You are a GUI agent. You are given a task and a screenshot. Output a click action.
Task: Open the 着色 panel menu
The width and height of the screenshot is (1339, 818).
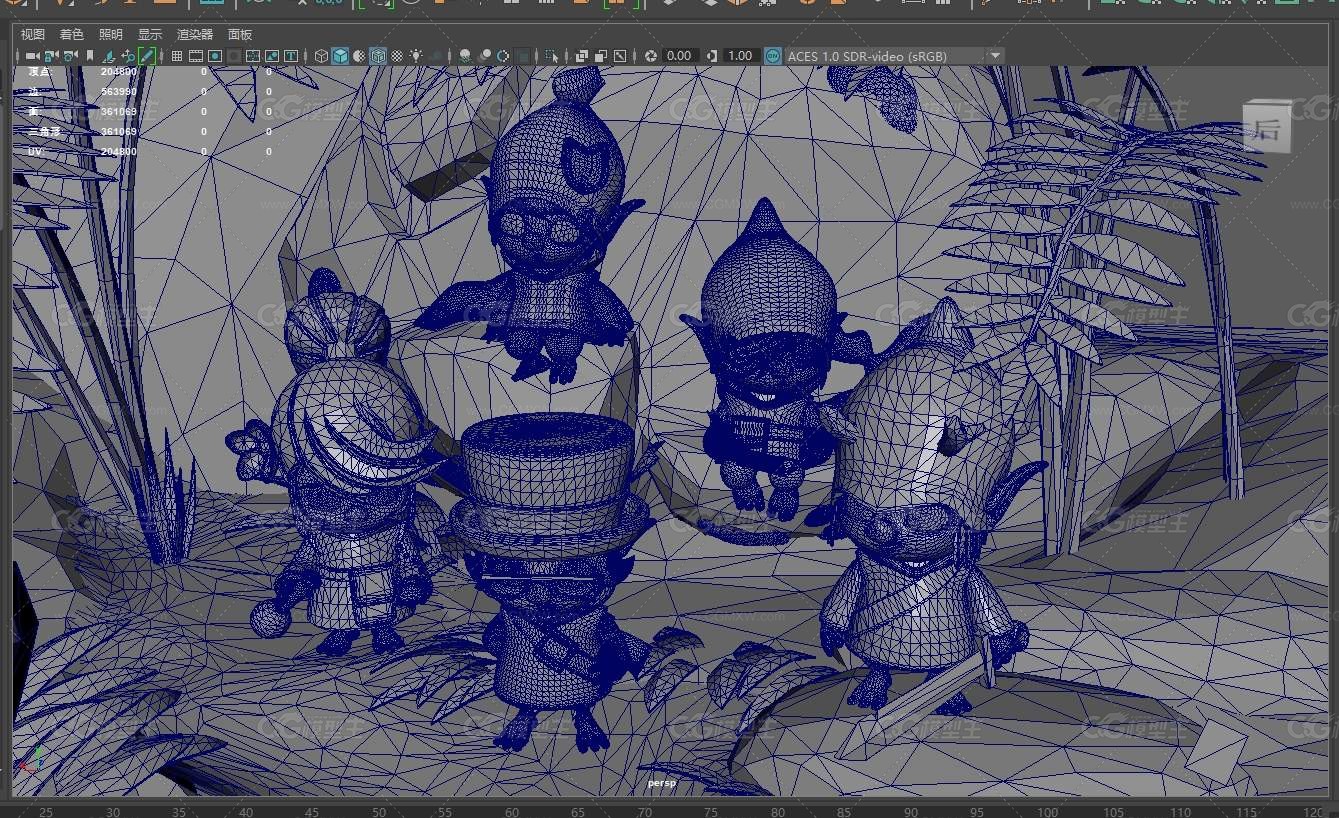(x=71, y=34)
